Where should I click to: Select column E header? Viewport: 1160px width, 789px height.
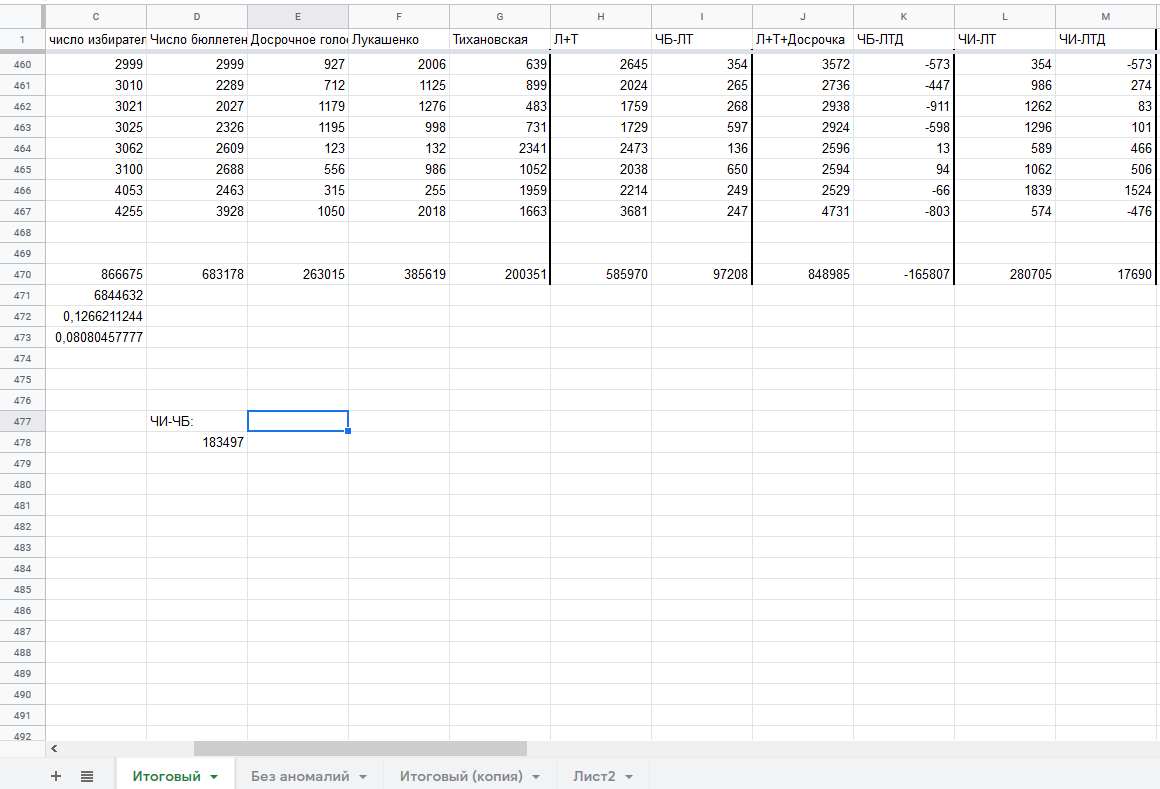tap(298, 17)
